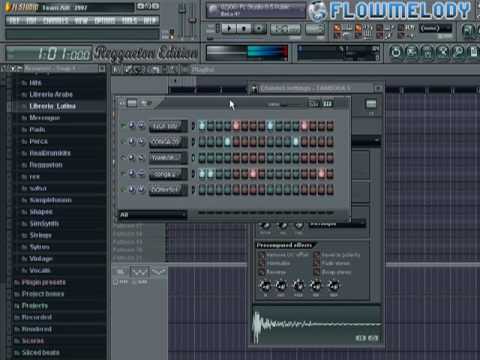
Task: Click the first channel name button
Action: (168, 126)
